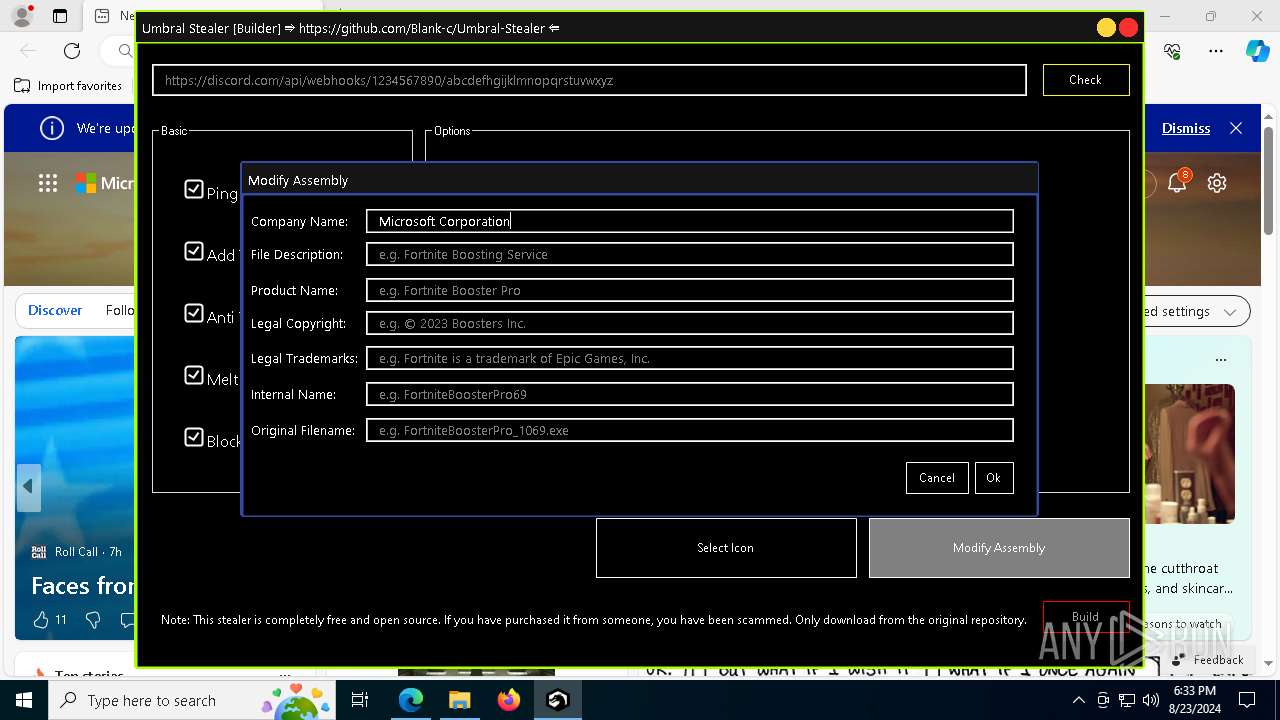Screen dimensions: 1280x720
Task: Open MSN notifications bell icon
Action: (1177, 183)
